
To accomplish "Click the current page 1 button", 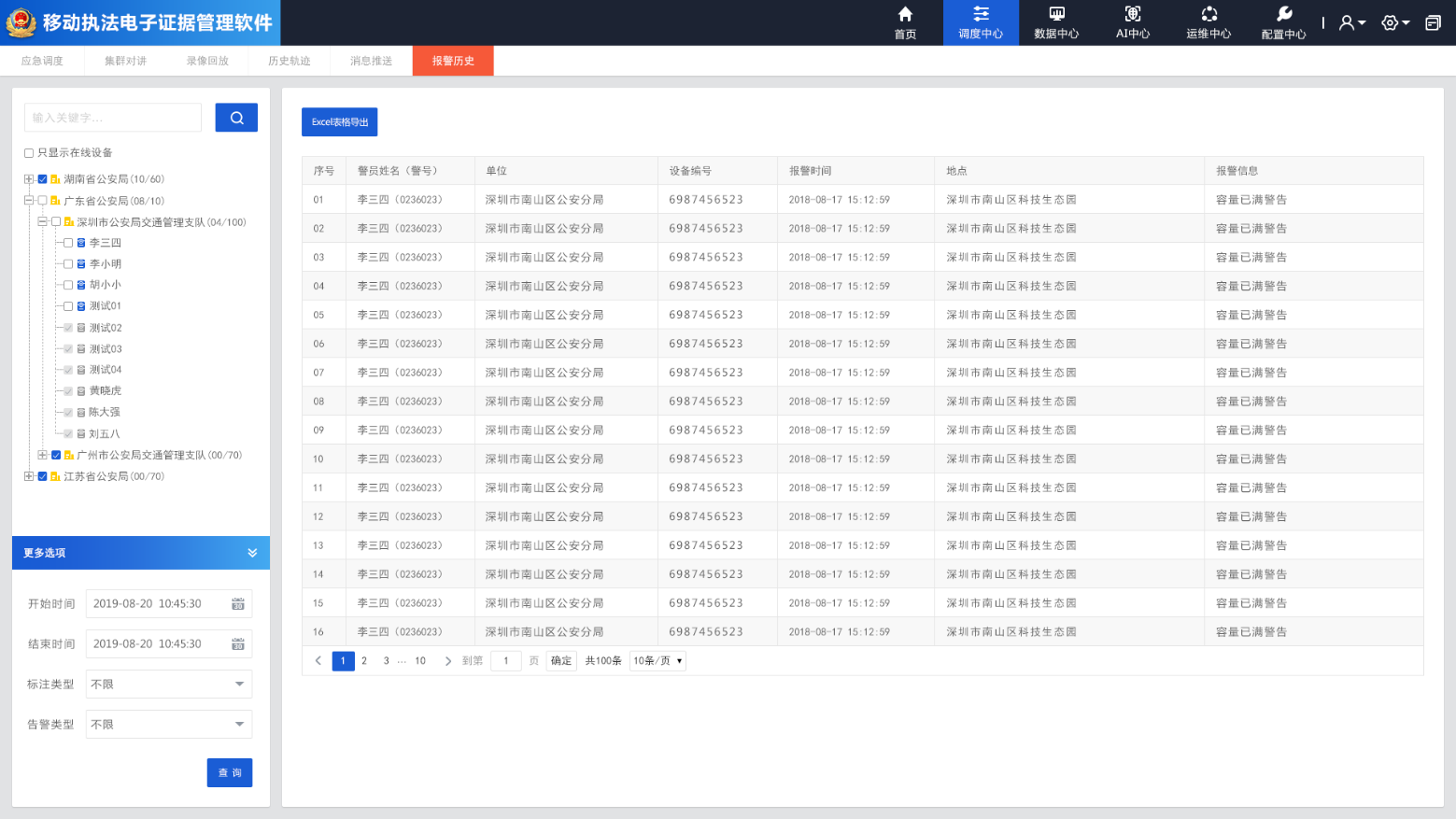I will 343,661.
